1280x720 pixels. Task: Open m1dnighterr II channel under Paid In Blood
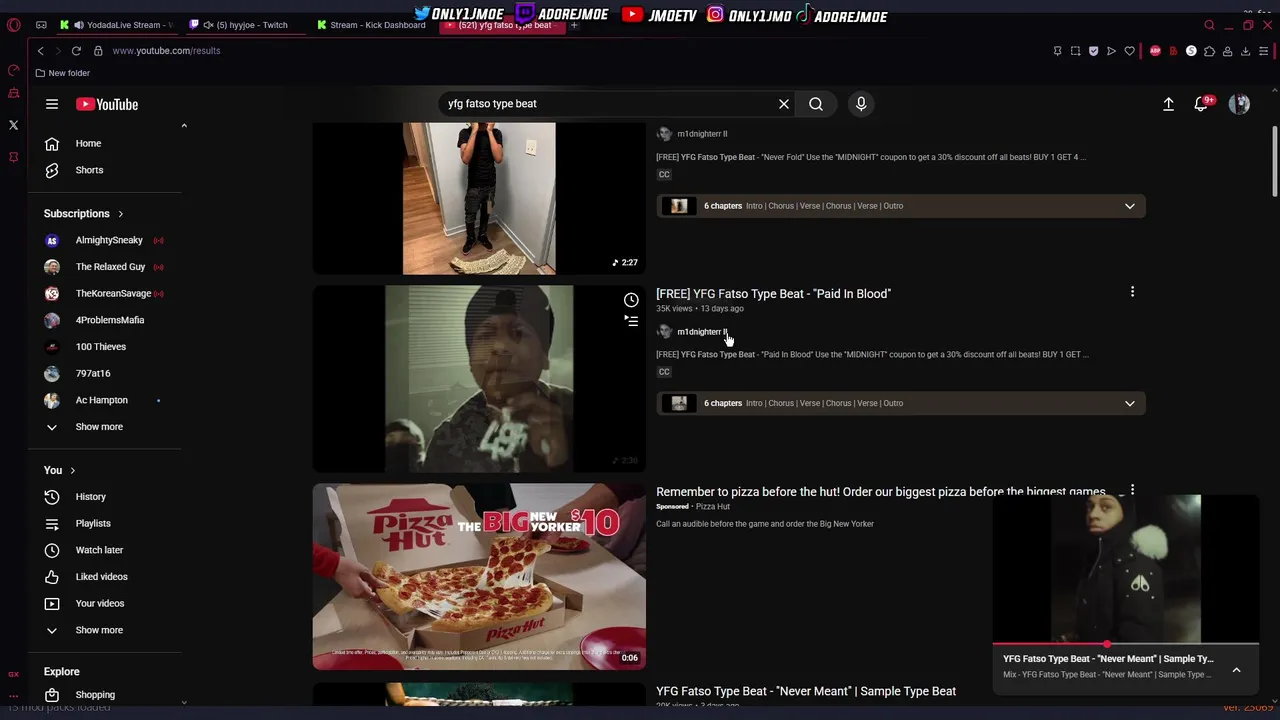click(x=702, y=332)
